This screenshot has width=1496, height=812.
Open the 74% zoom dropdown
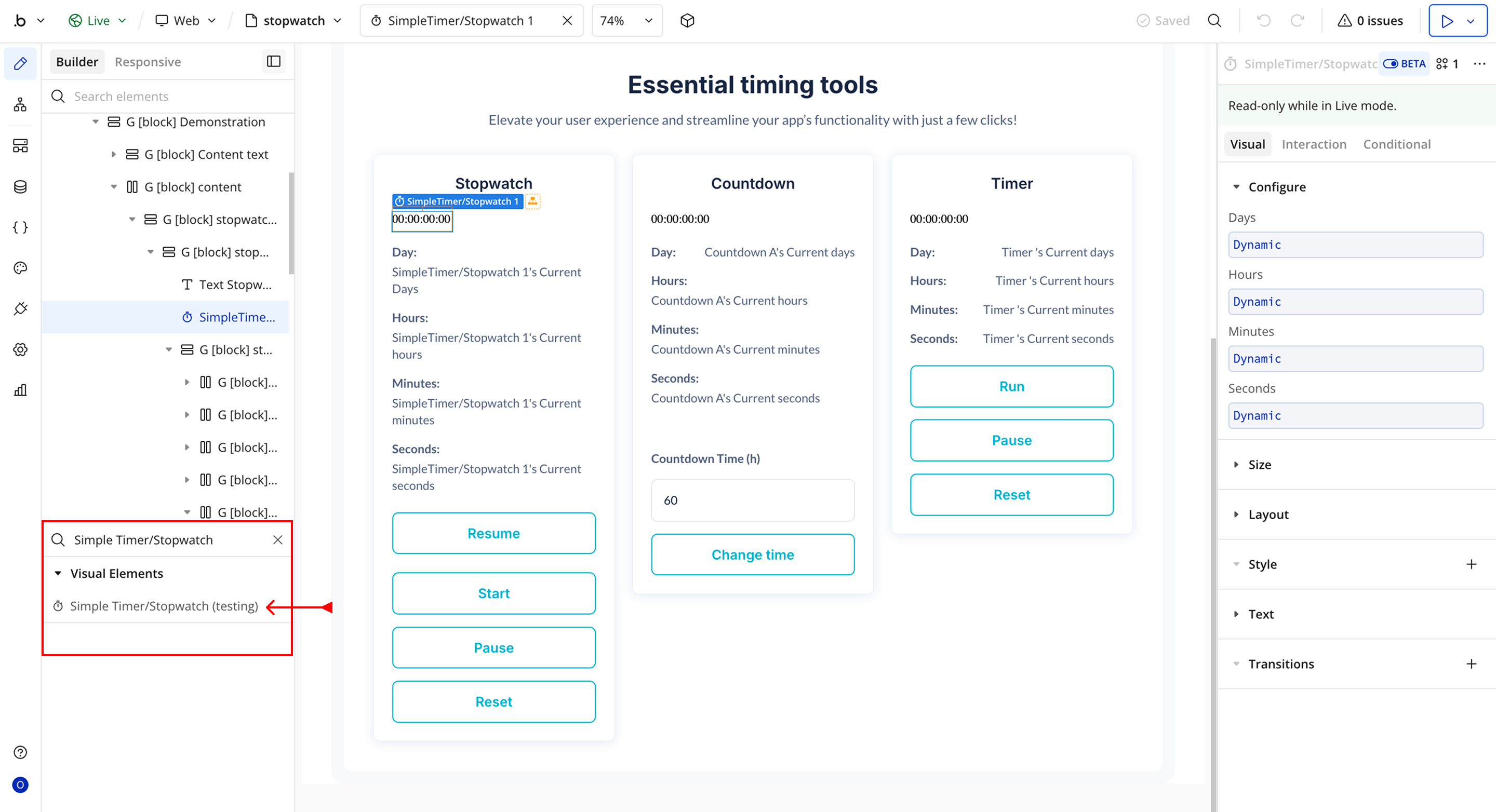pyautogui.click(x=626, y=21)
